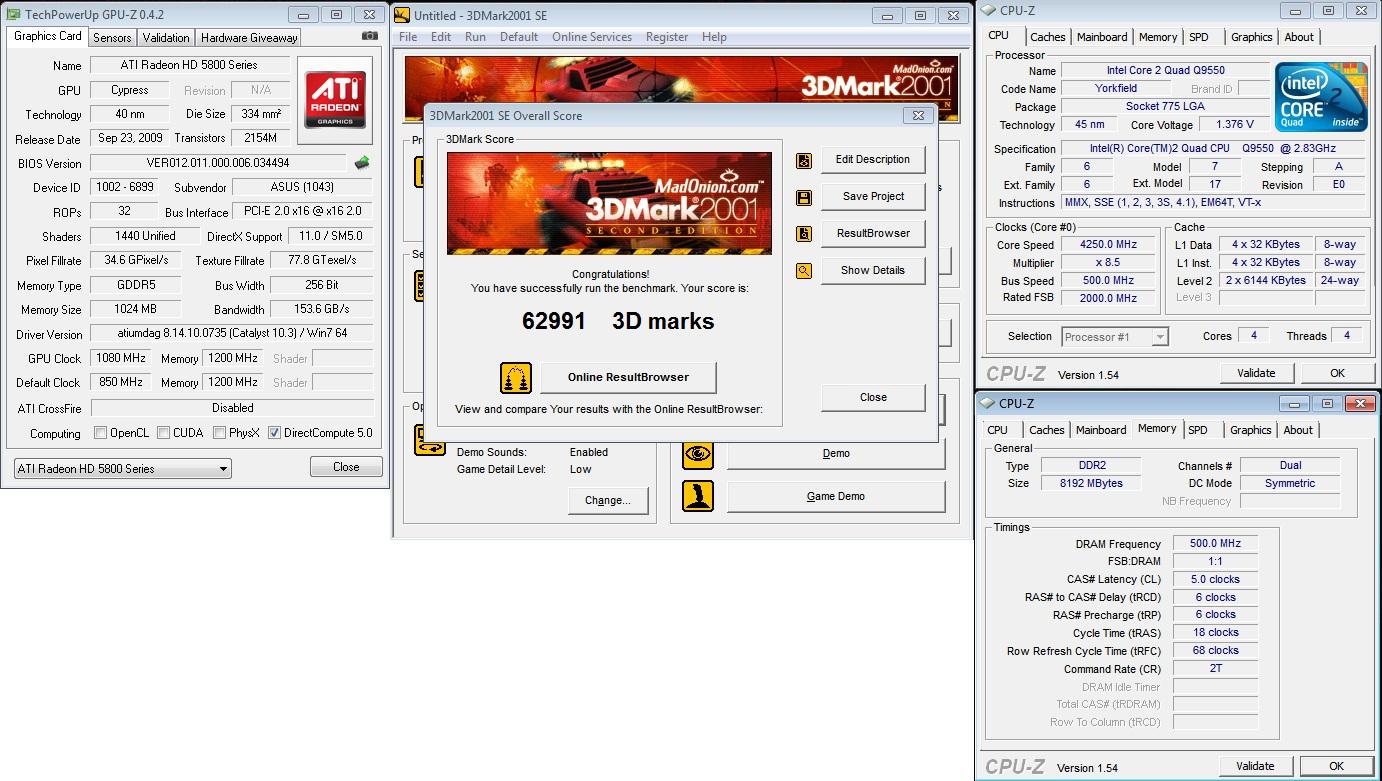Open the Run menu in 3DMark2001
The image size is (1382, 781).
click(x=475, y=37)
